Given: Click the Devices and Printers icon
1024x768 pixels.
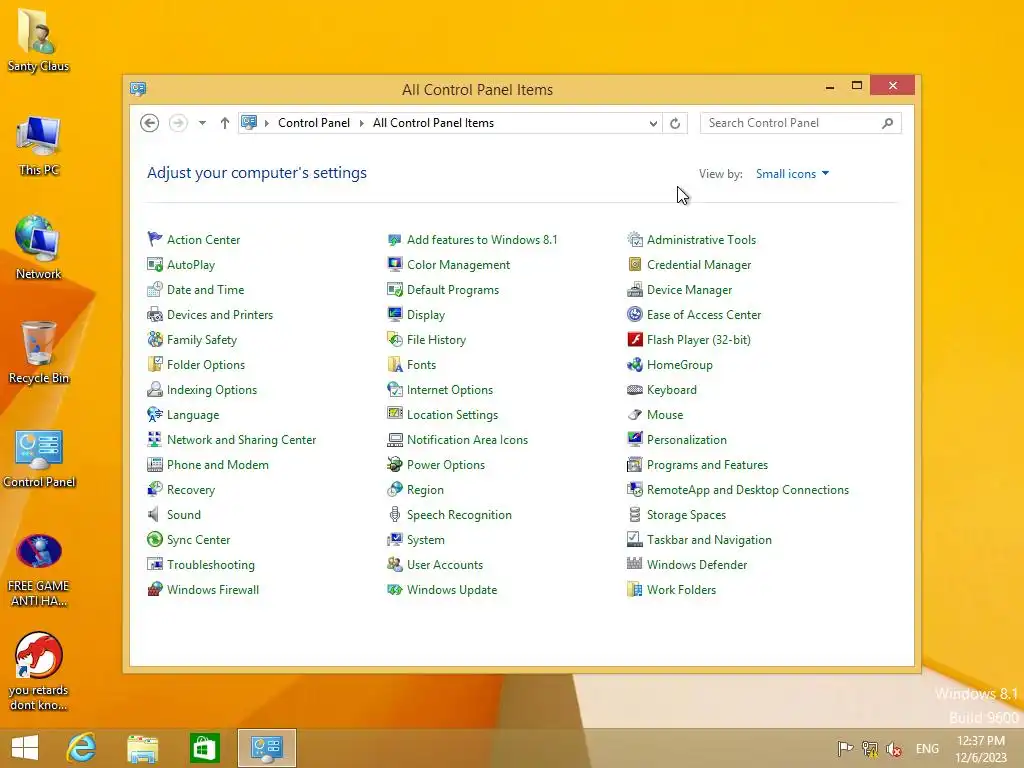Looking at the screenshot, I should (x=155, y=315).
